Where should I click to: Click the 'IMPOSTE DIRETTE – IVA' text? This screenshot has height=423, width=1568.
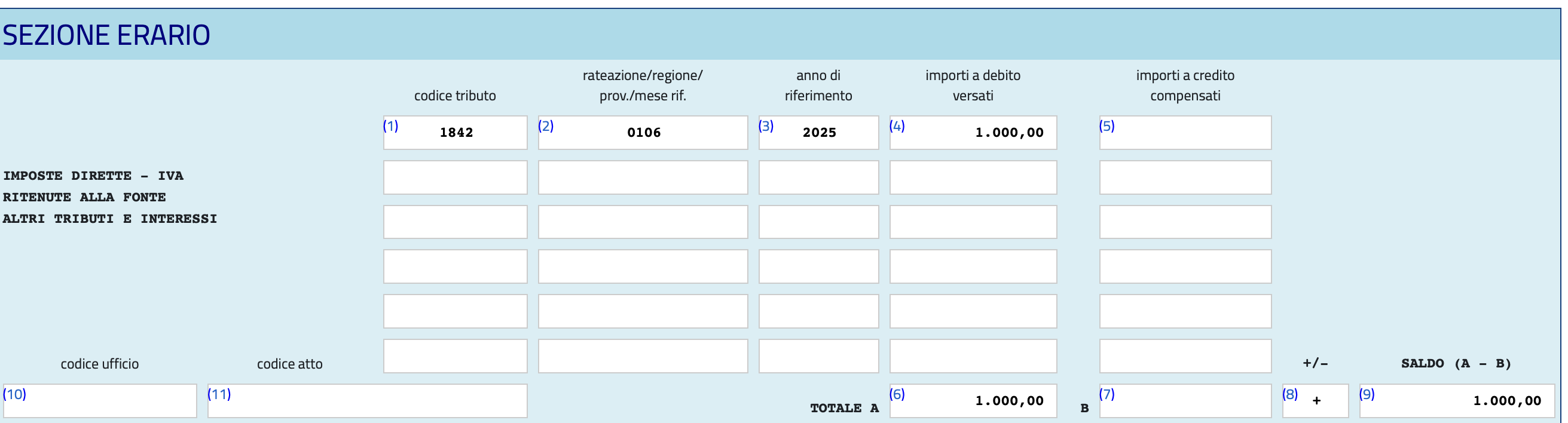click(93, 176)
